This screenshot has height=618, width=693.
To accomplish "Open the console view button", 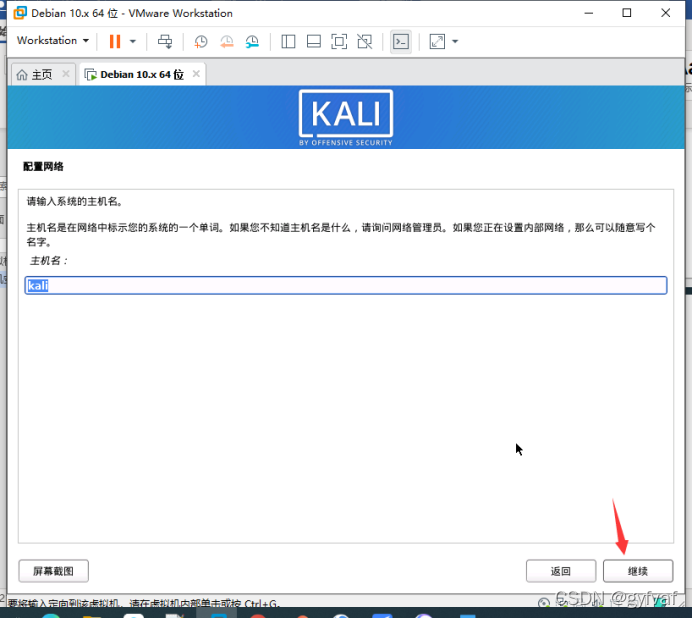I will click(x=401, y=42).
